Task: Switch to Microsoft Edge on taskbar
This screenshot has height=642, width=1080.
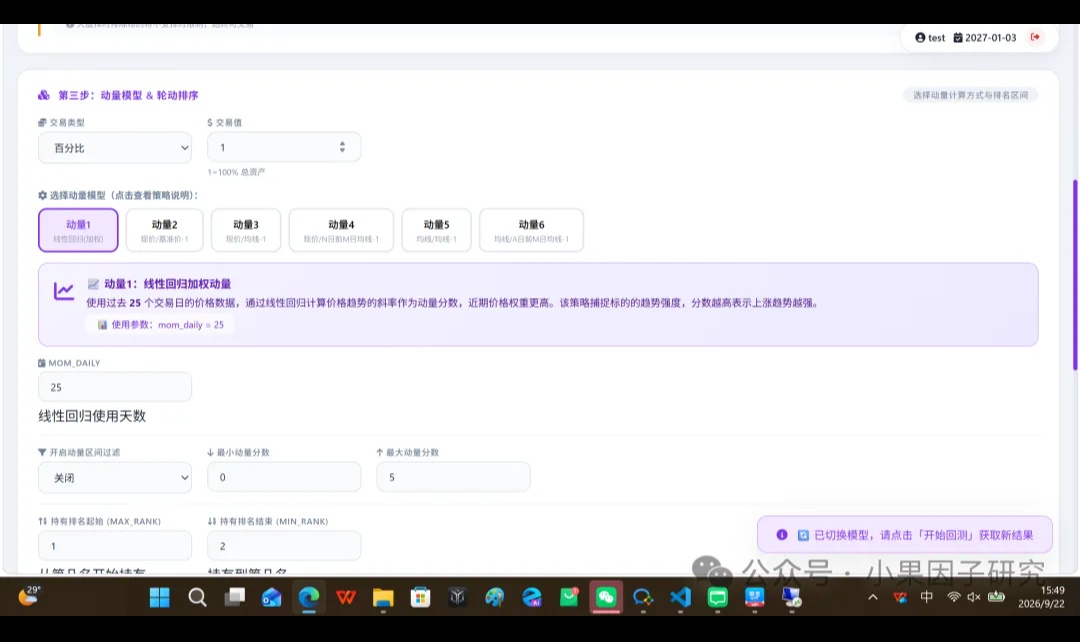Action: pos(309,597)
